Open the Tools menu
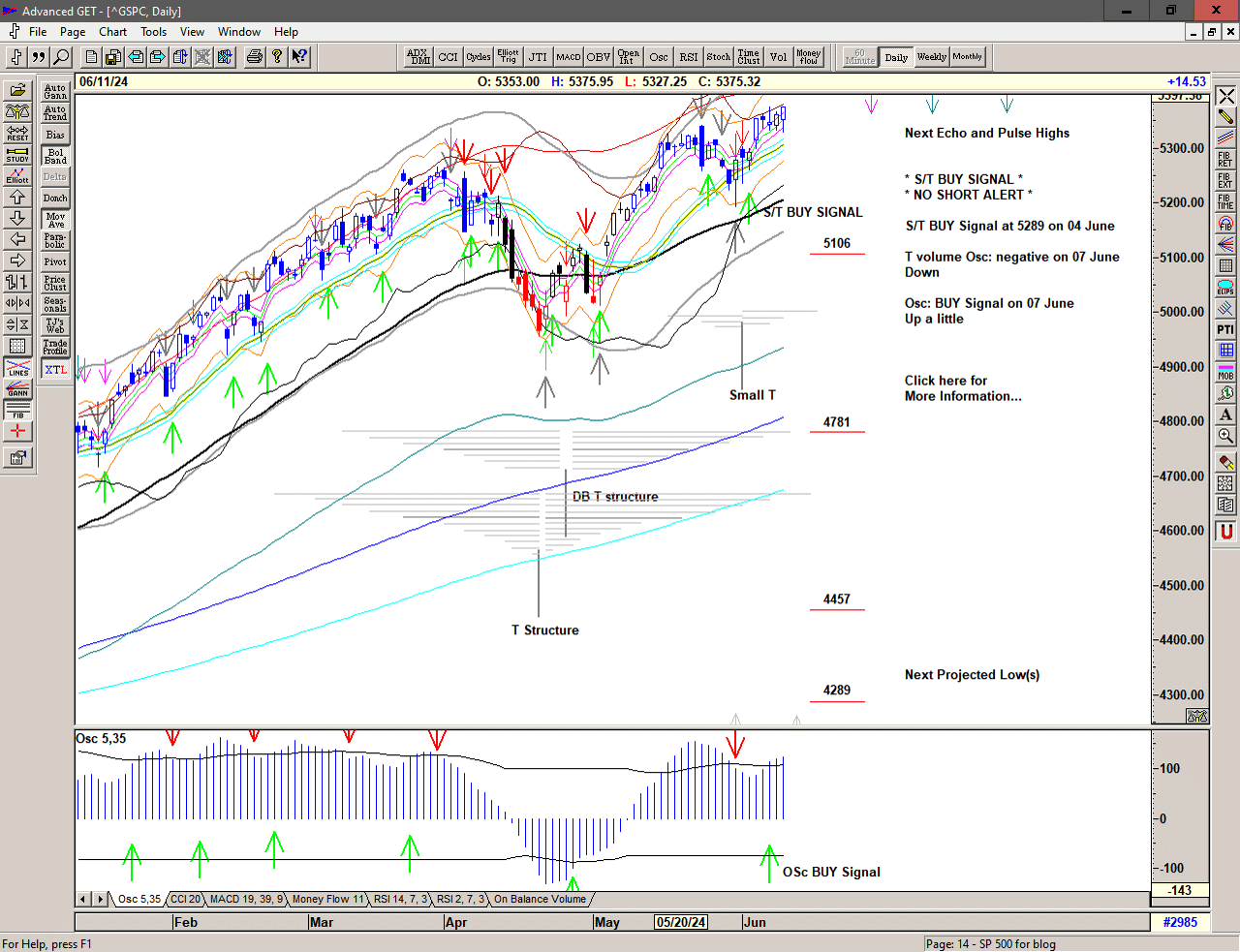The width and height of the screenshot is (1240, 952). (153, 32)
